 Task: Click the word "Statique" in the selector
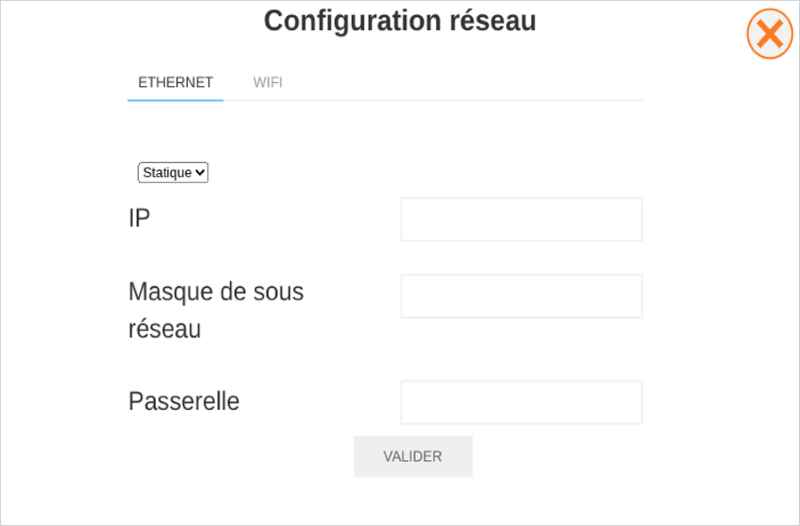pos(166,173)
